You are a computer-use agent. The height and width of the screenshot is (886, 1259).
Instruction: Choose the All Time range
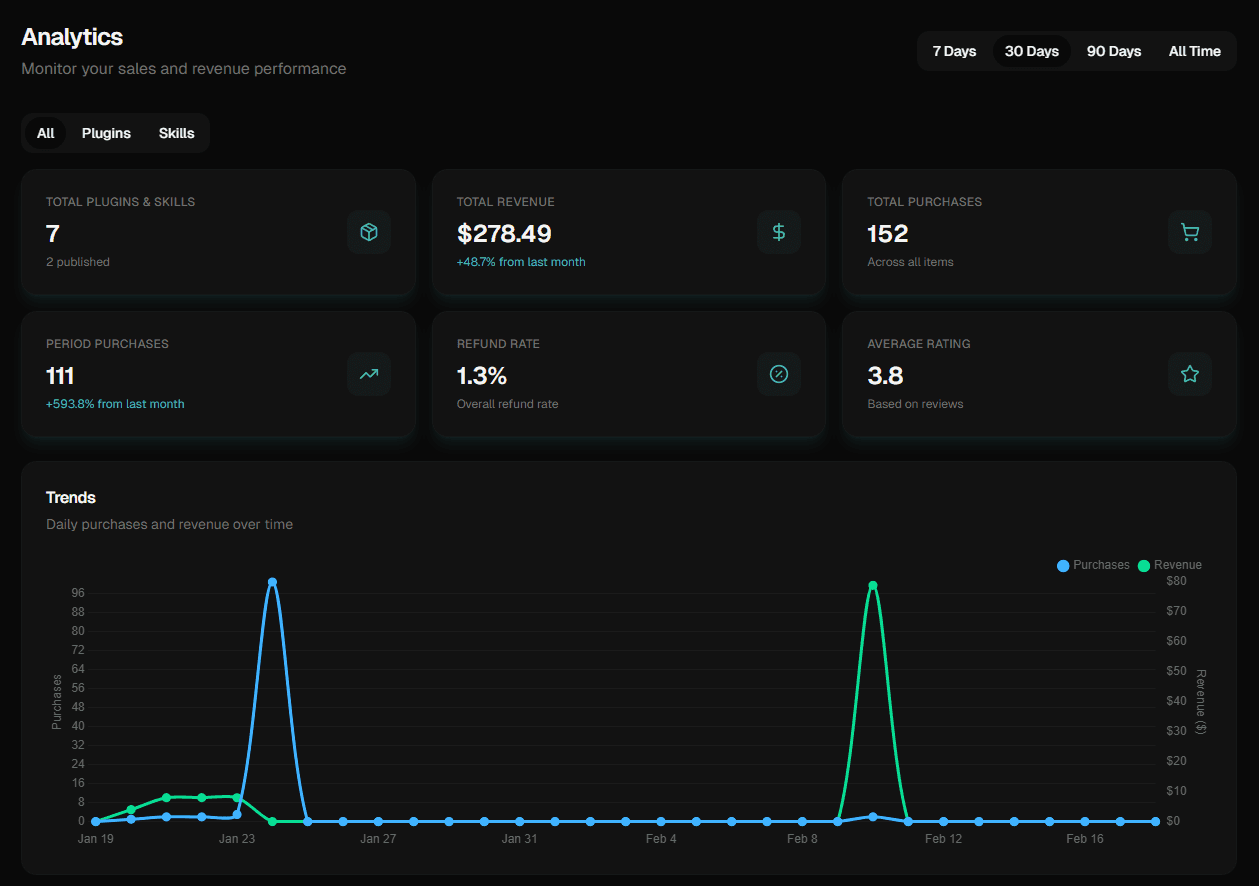[x=1194, y=51]
